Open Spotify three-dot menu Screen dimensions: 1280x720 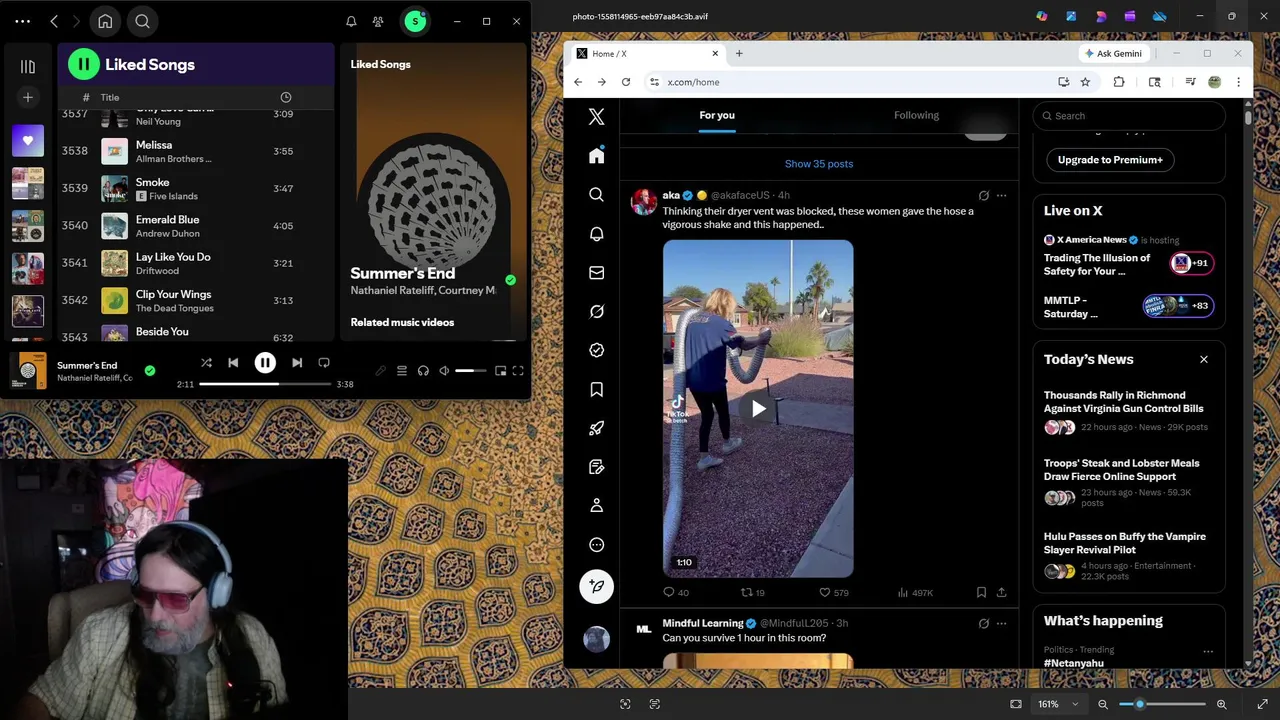[x=22, y=21]
